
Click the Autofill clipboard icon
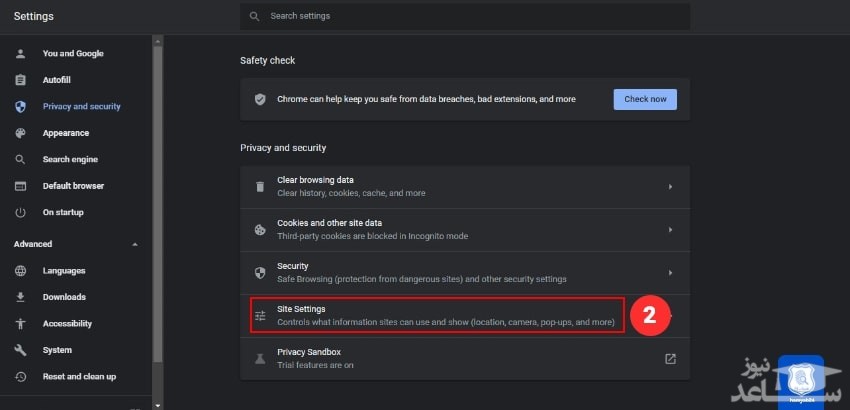pos(20,79)
